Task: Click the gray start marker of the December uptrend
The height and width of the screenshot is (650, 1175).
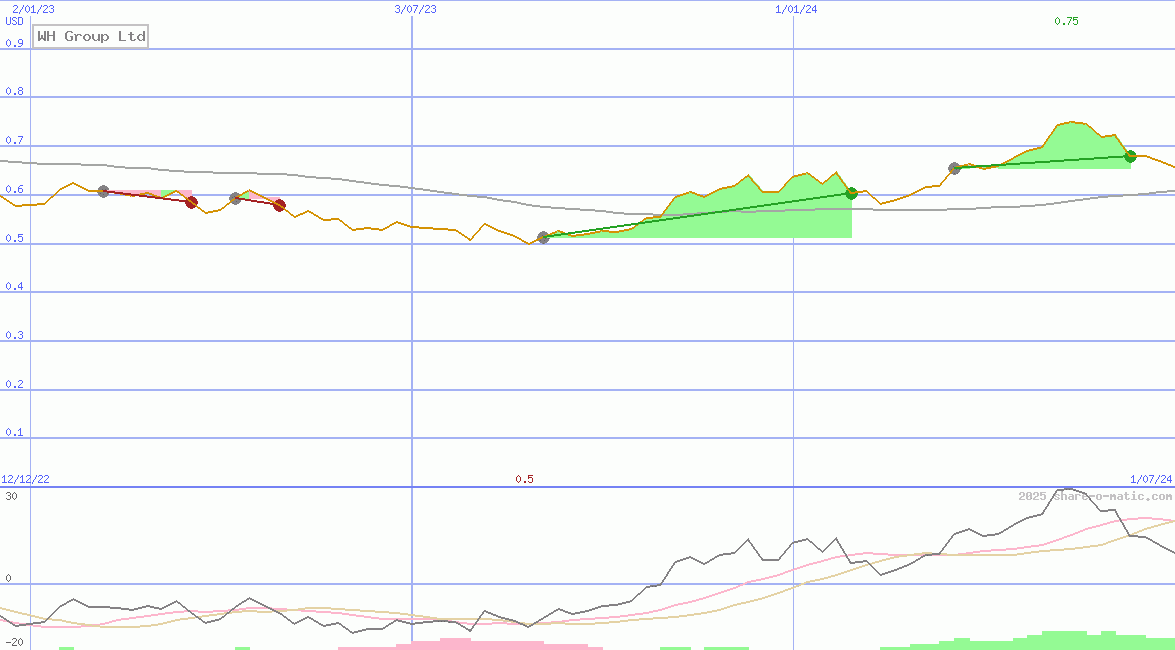Action: pos(544,238)
